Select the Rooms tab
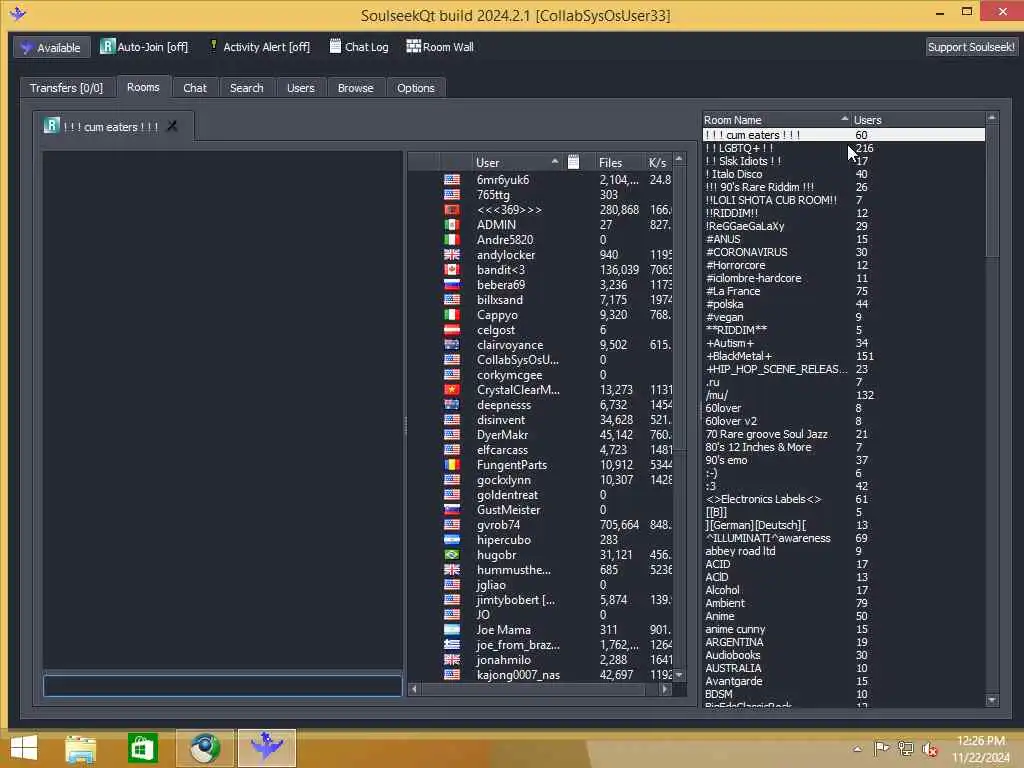The height and width of the screenshot is (768, 1024). tap(143, 87)
